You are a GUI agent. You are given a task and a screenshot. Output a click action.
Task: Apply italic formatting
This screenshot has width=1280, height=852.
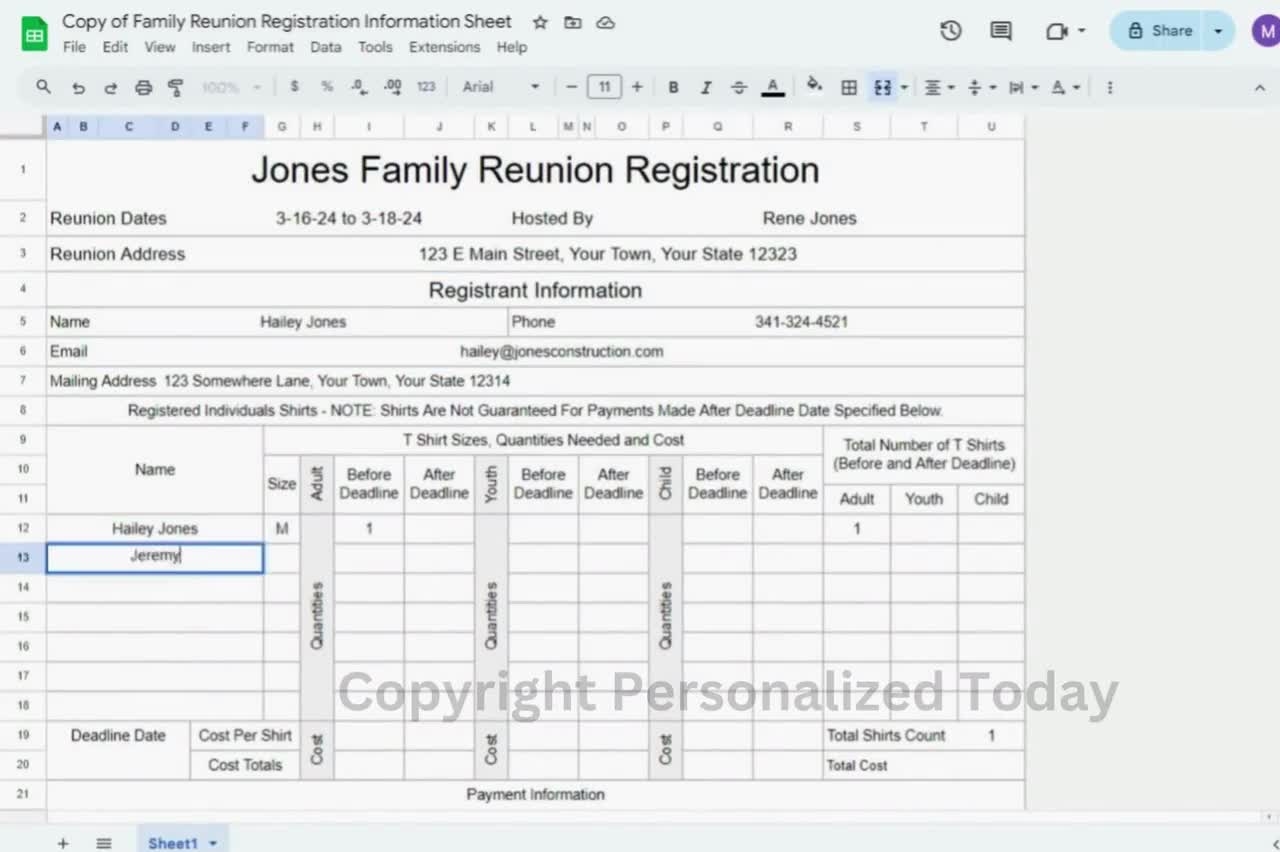[x=706, y=87]
